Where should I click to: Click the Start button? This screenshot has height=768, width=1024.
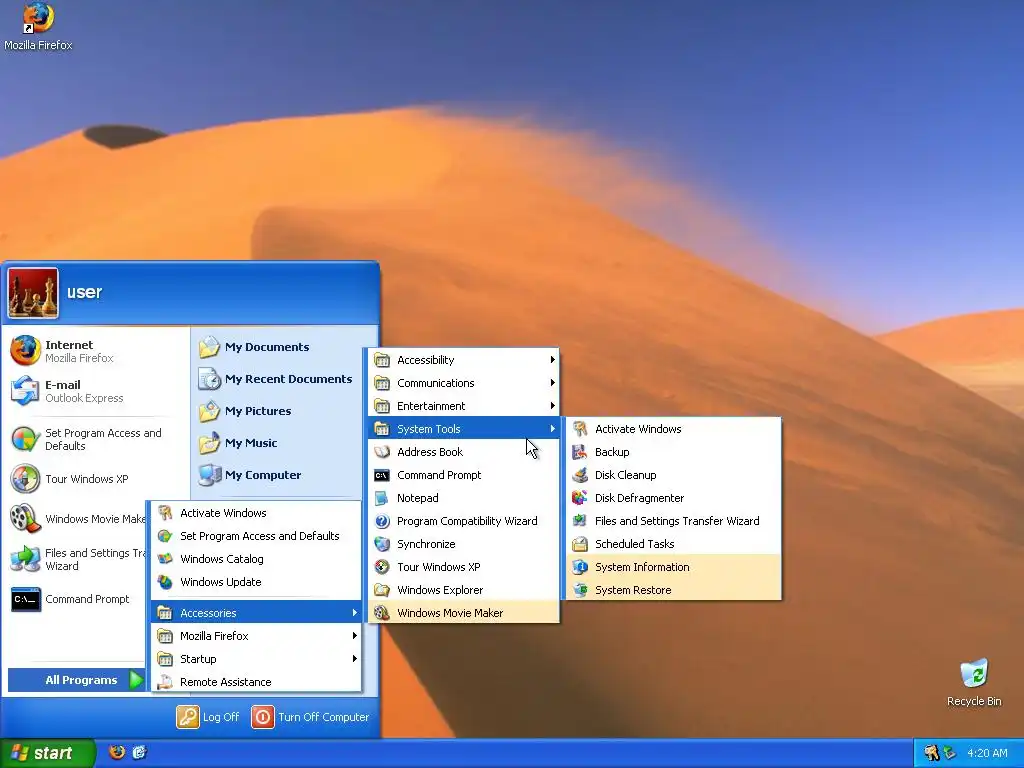click(47, 753)
